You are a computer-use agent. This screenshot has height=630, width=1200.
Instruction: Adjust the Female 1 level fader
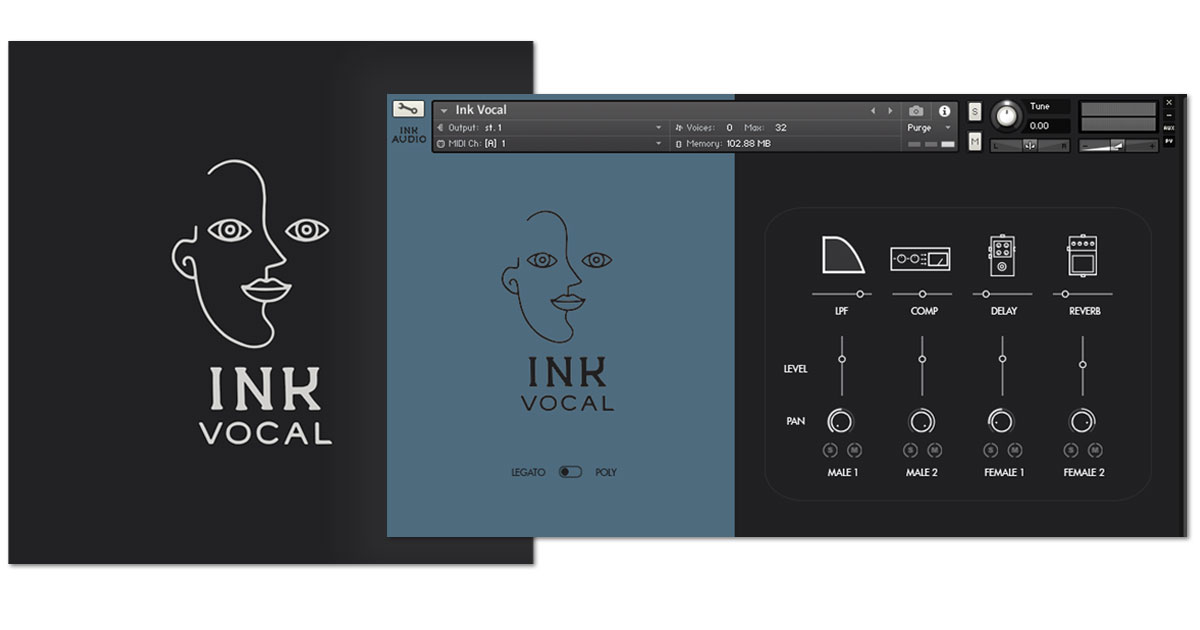[1002, 365]
